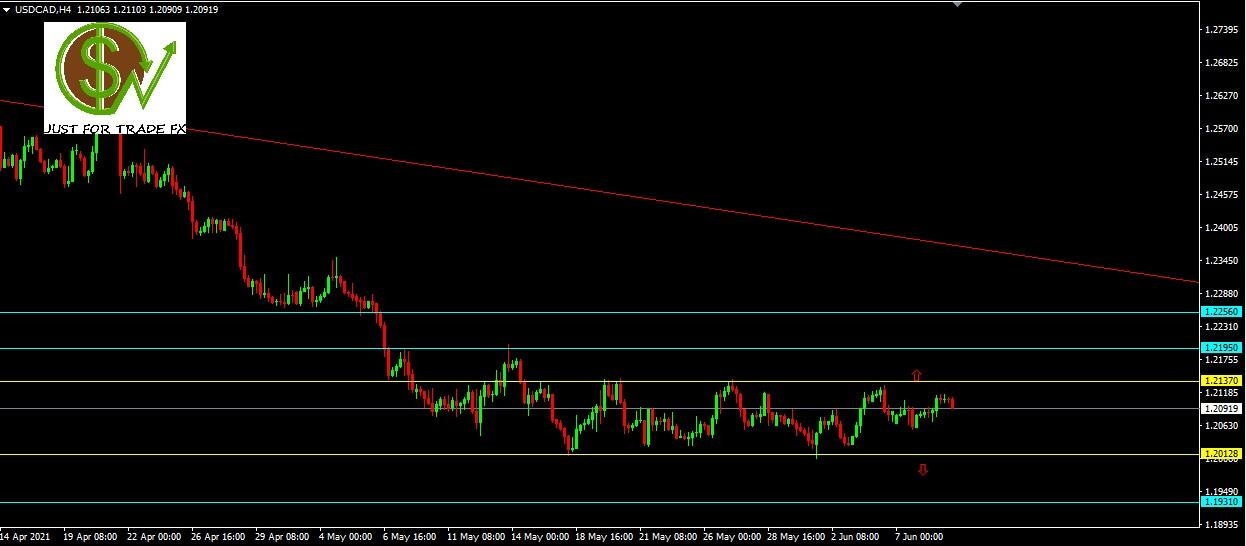Screen dimensions: 1246x546
Task: Click the 1.23450 value on price scale
Action: [x=1222, y=261]
